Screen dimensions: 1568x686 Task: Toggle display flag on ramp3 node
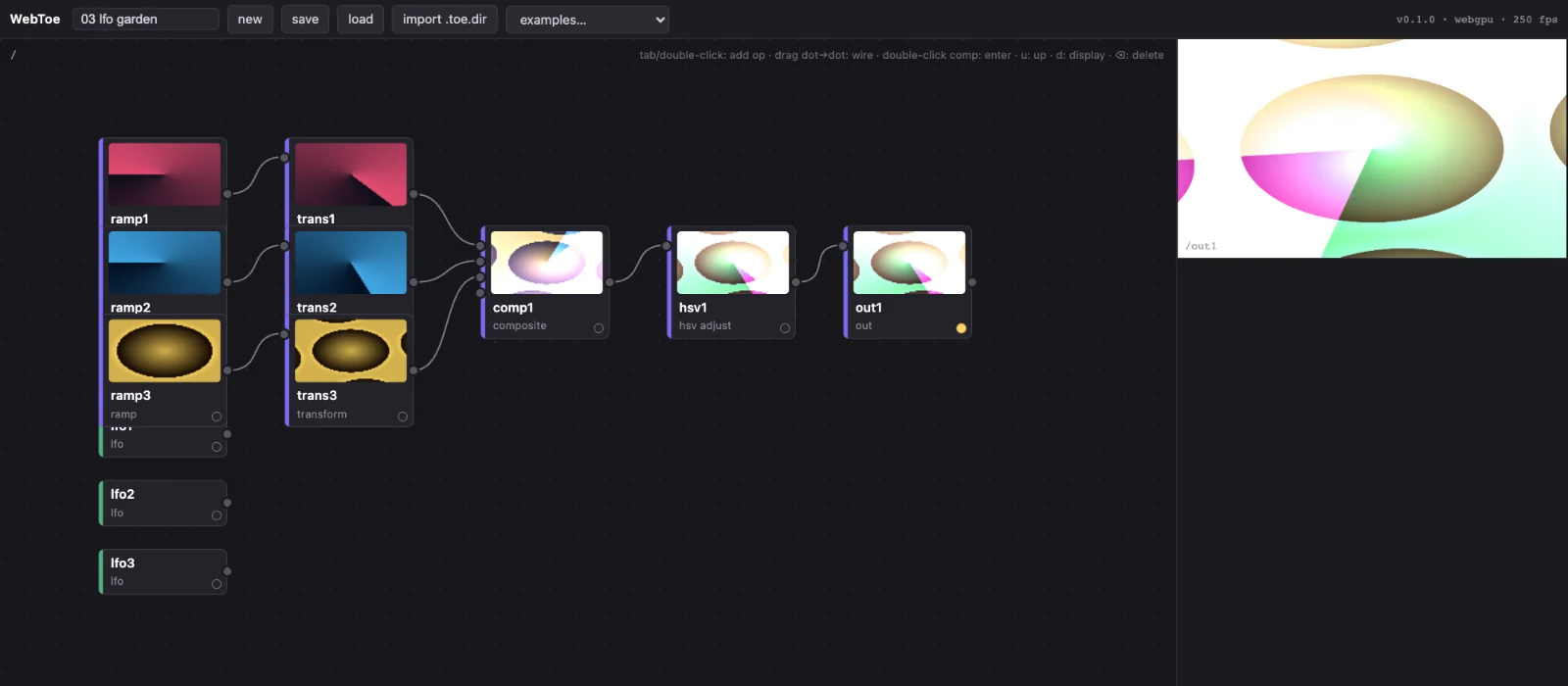217,416
